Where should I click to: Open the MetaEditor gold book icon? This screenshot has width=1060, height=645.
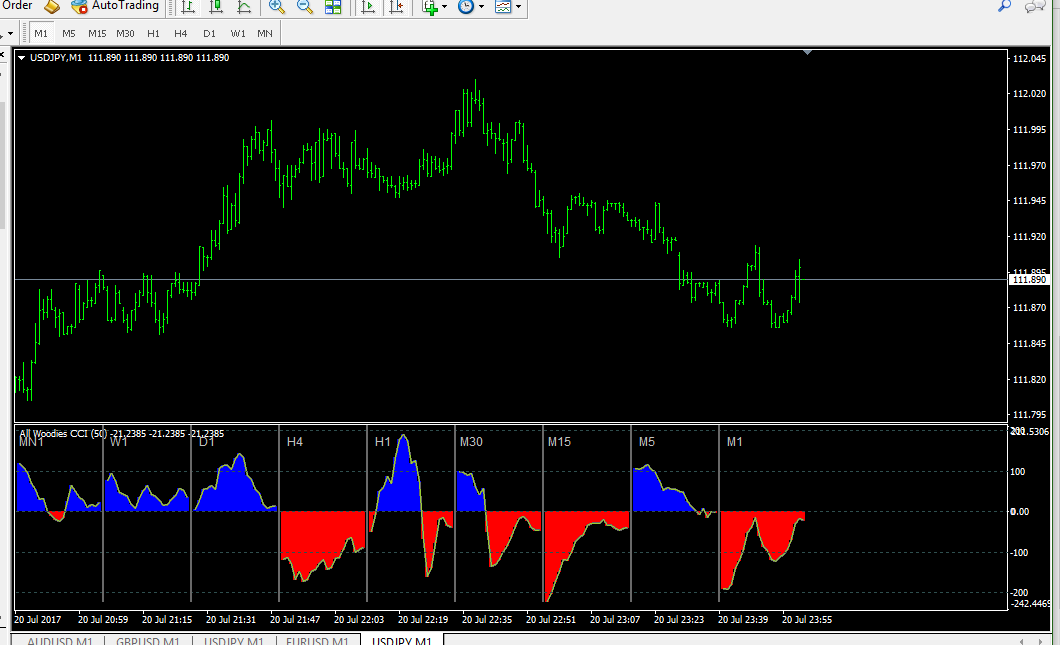(x=52, y=7)
